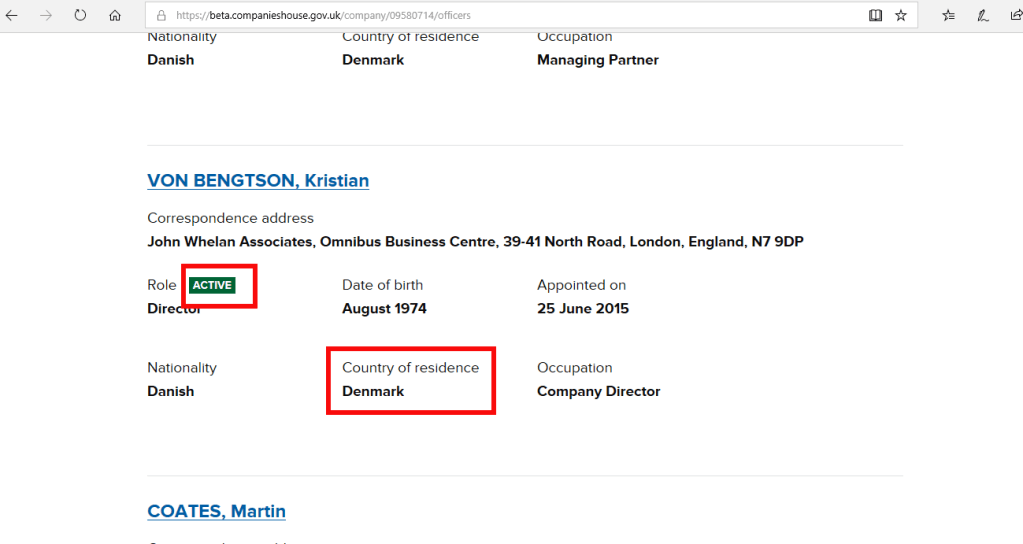Open VON BENGTSON, Kristian officer link
Viewport: 1023px width, 544px height.
(258, 181)
